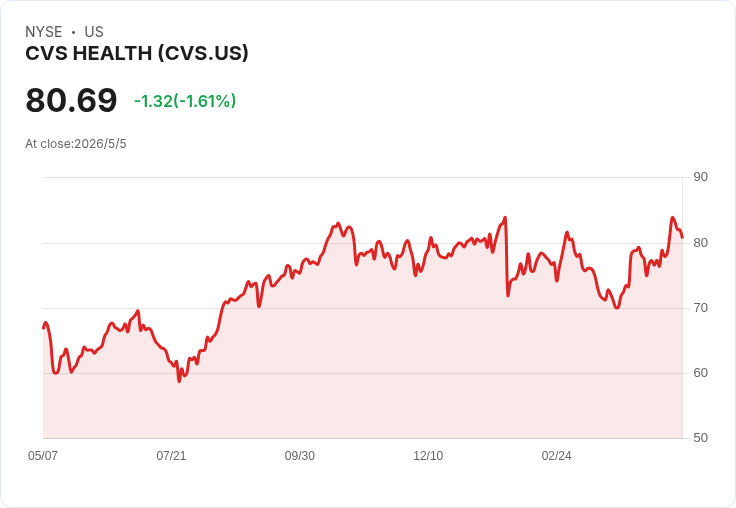The width and height of the screenshot is (736, 508).
Task: Click the -1.32(-1.61%) change value
Action: (x=185, y=101)
